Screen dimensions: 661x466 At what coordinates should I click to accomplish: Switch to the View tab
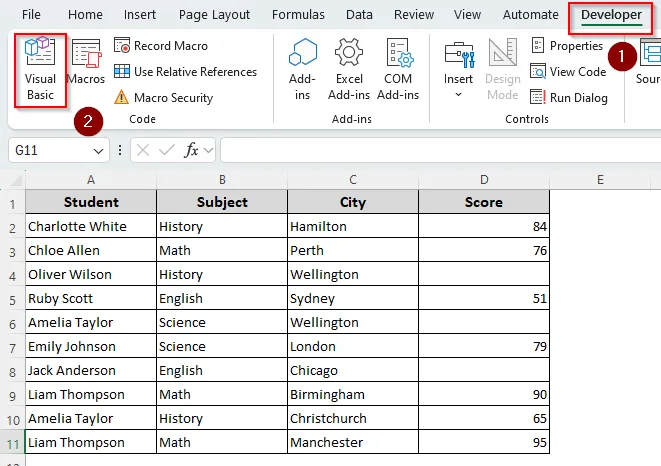coord(467,15)
